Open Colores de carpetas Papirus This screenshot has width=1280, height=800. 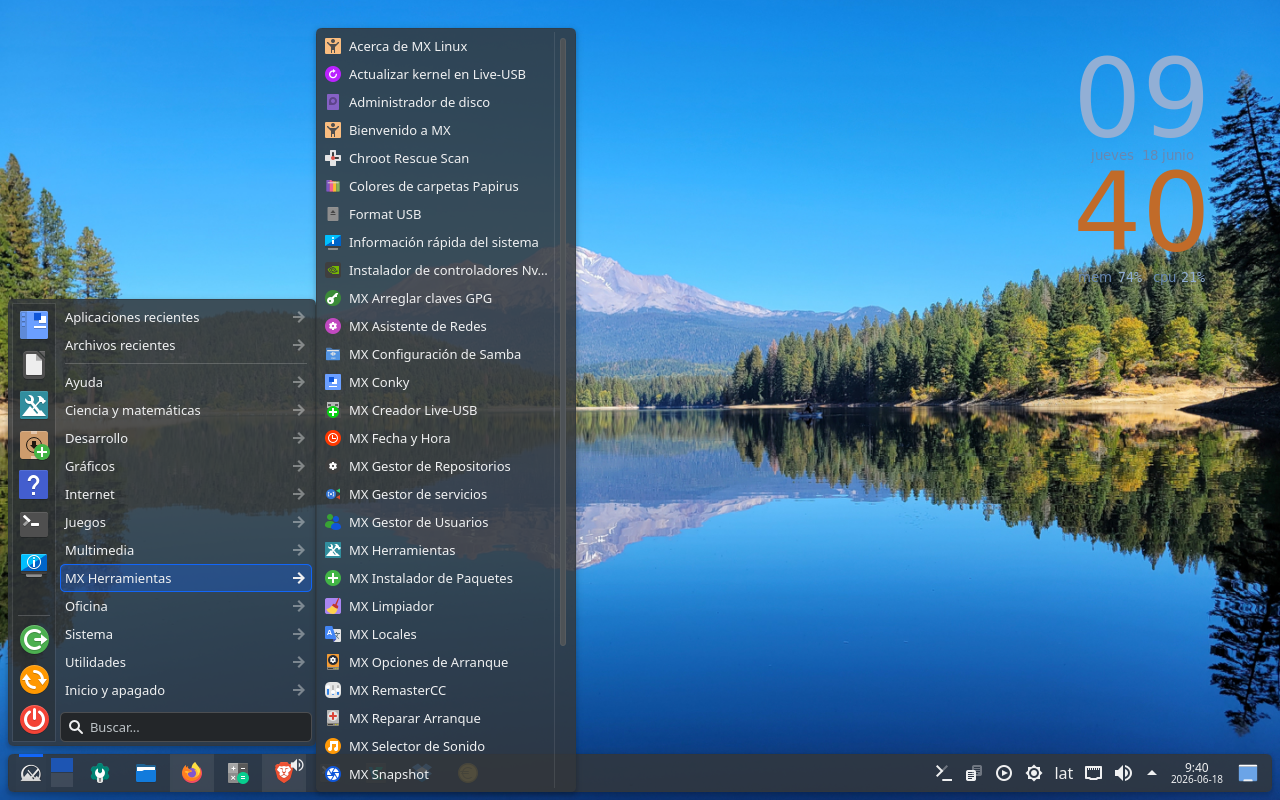(x=436, y=186)
